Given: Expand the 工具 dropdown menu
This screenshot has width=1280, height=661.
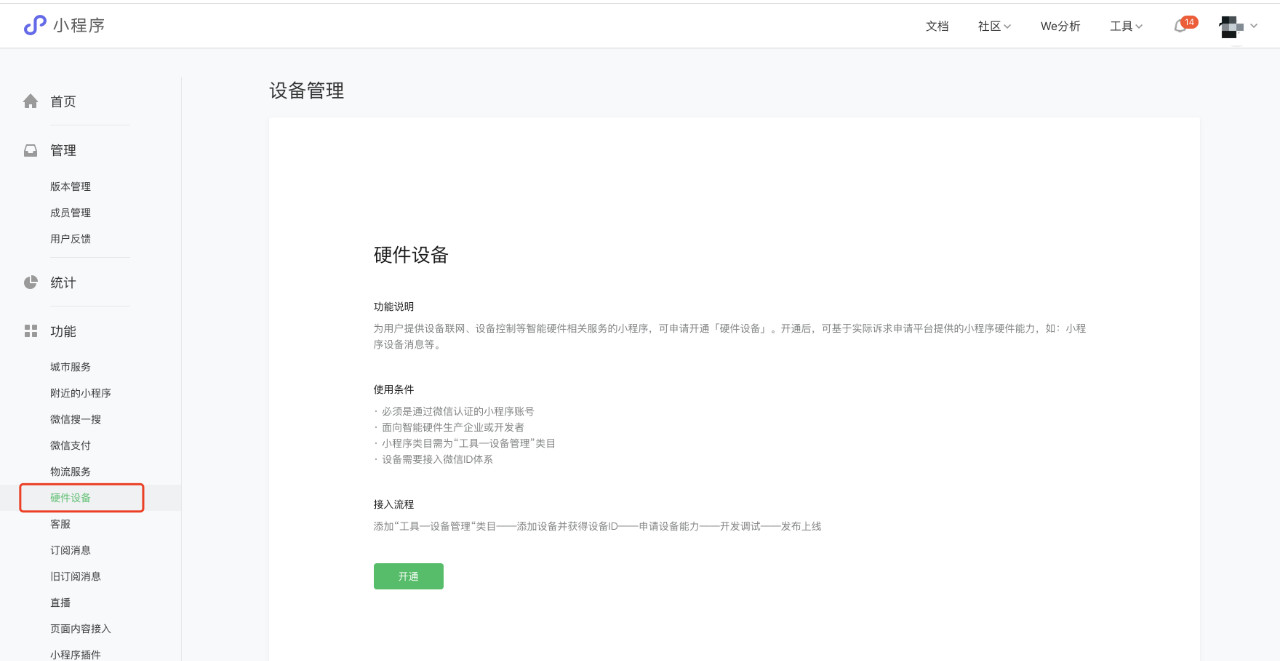Looking at the screenshot, I should pyautogui.click(x=1126, y=27).
